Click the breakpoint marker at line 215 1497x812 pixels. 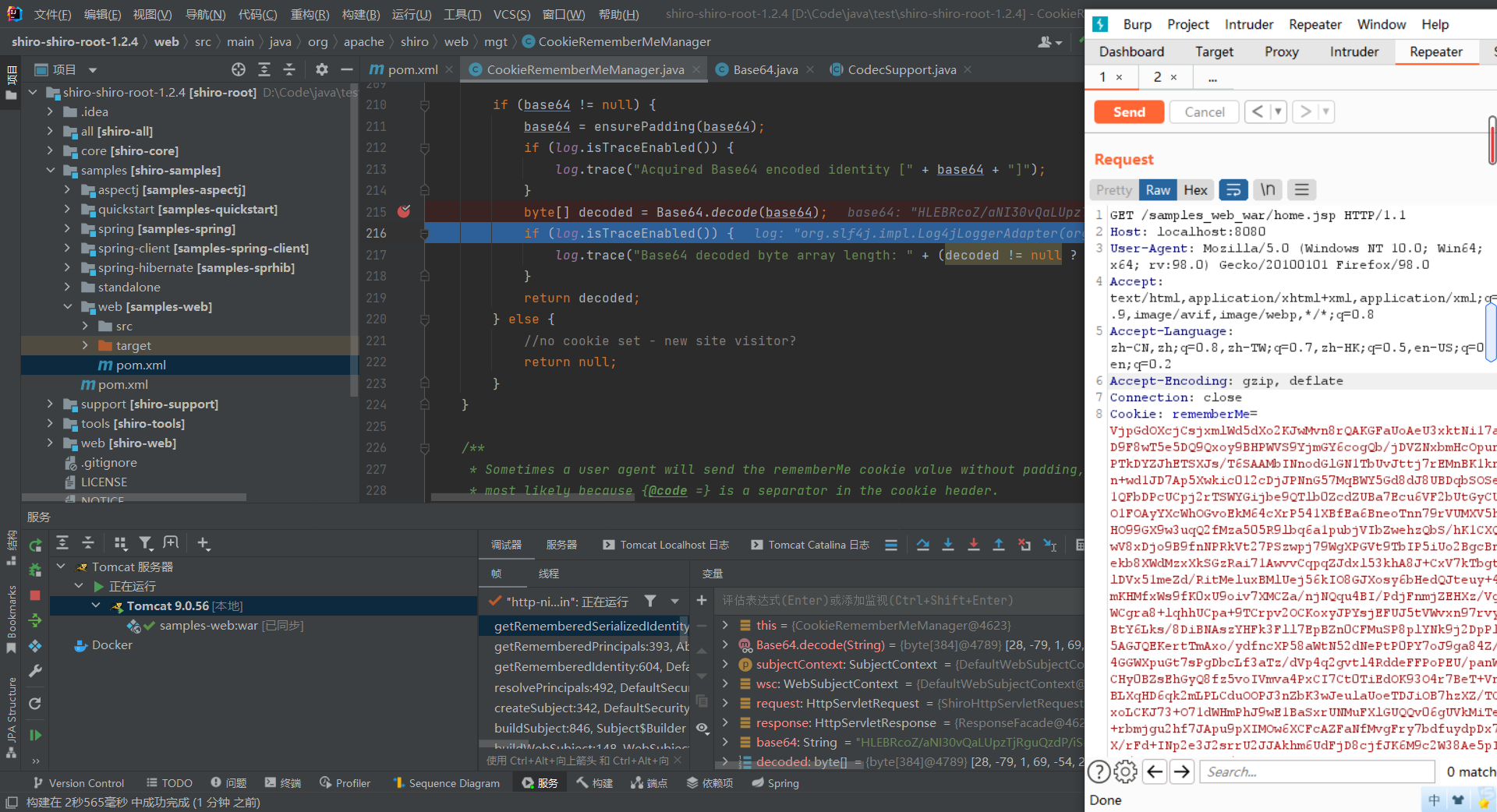pyautogui.click(x=404, y=211)
